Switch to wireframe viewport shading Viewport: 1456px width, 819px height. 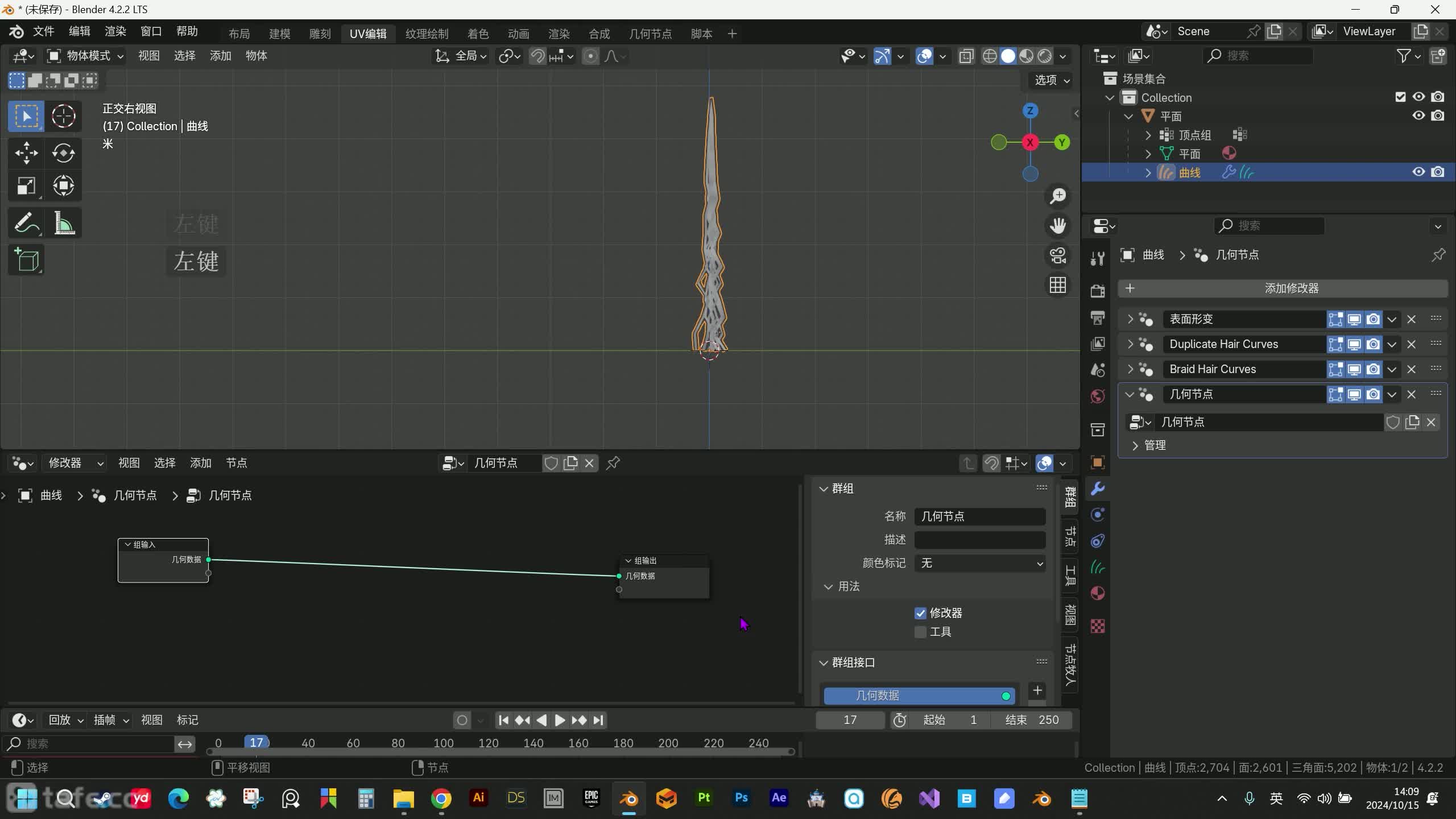[990, 56]
